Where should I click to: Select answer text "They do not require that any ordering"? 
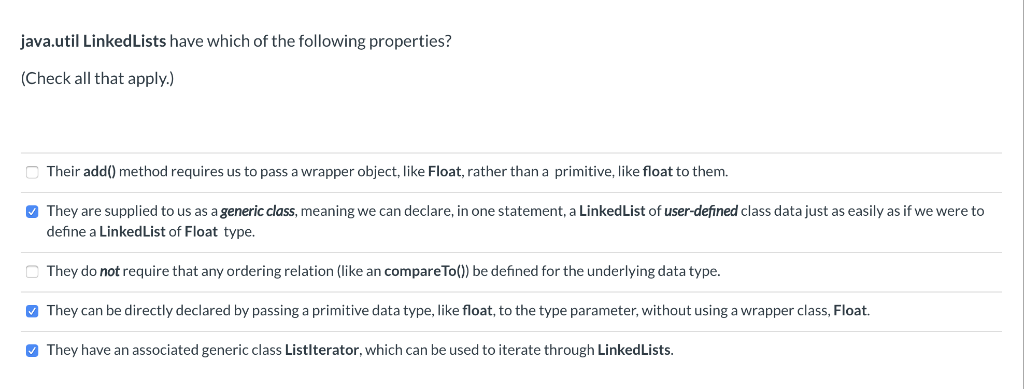(x=383, y=272)
